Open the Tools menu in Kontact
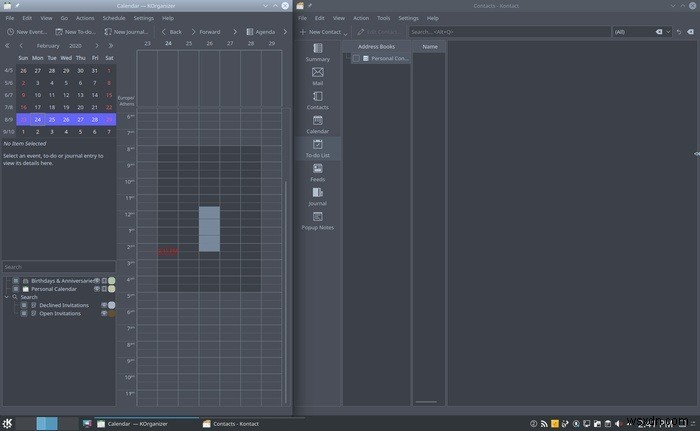The height and width of the screenshot is (431, 700). point(383,18)
